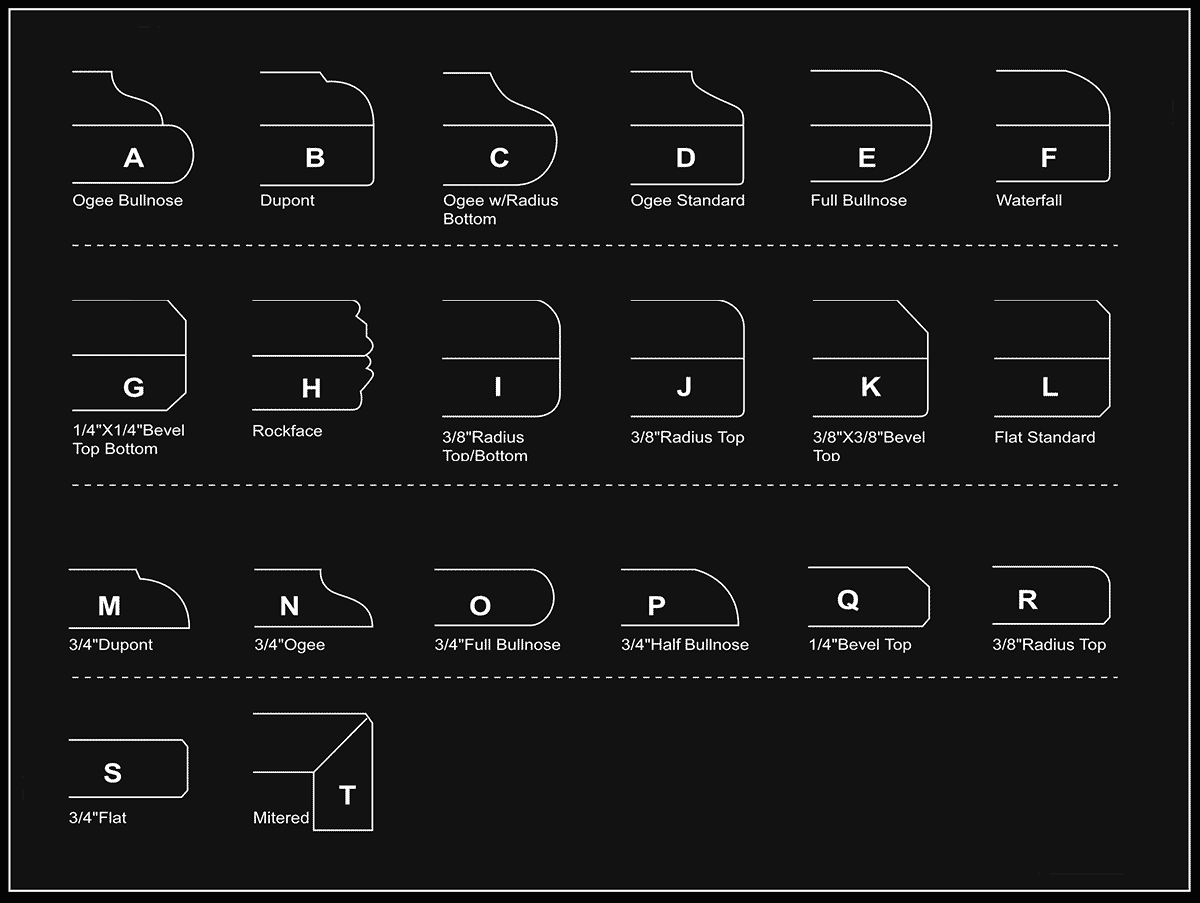This screenshot has width=1200, height=903.
Task: Click the "3/8"Radius Top/Bottom" label
Action: [484, 446]
